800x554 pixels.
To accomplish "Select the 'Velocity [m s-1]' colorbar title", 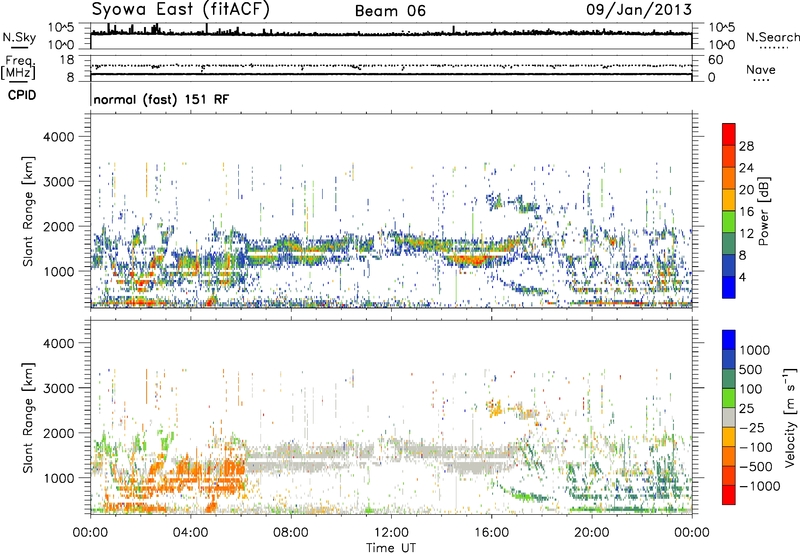I will 790,417.
